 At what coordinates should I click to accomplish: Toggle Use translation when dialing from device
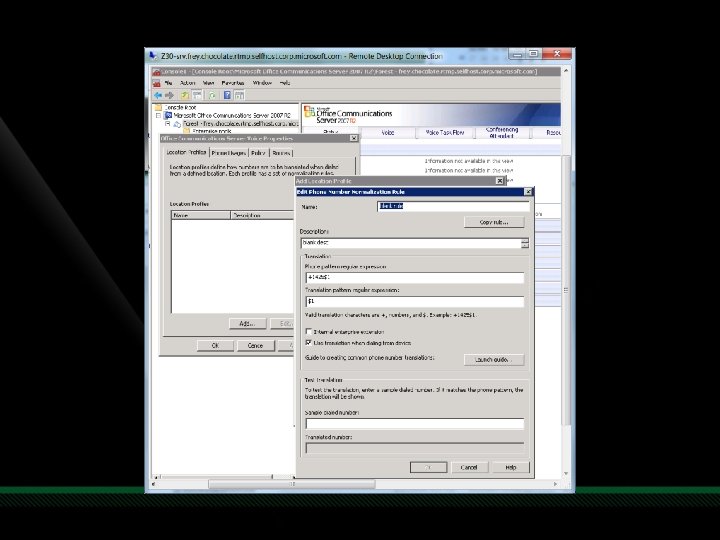click(309, 343)
